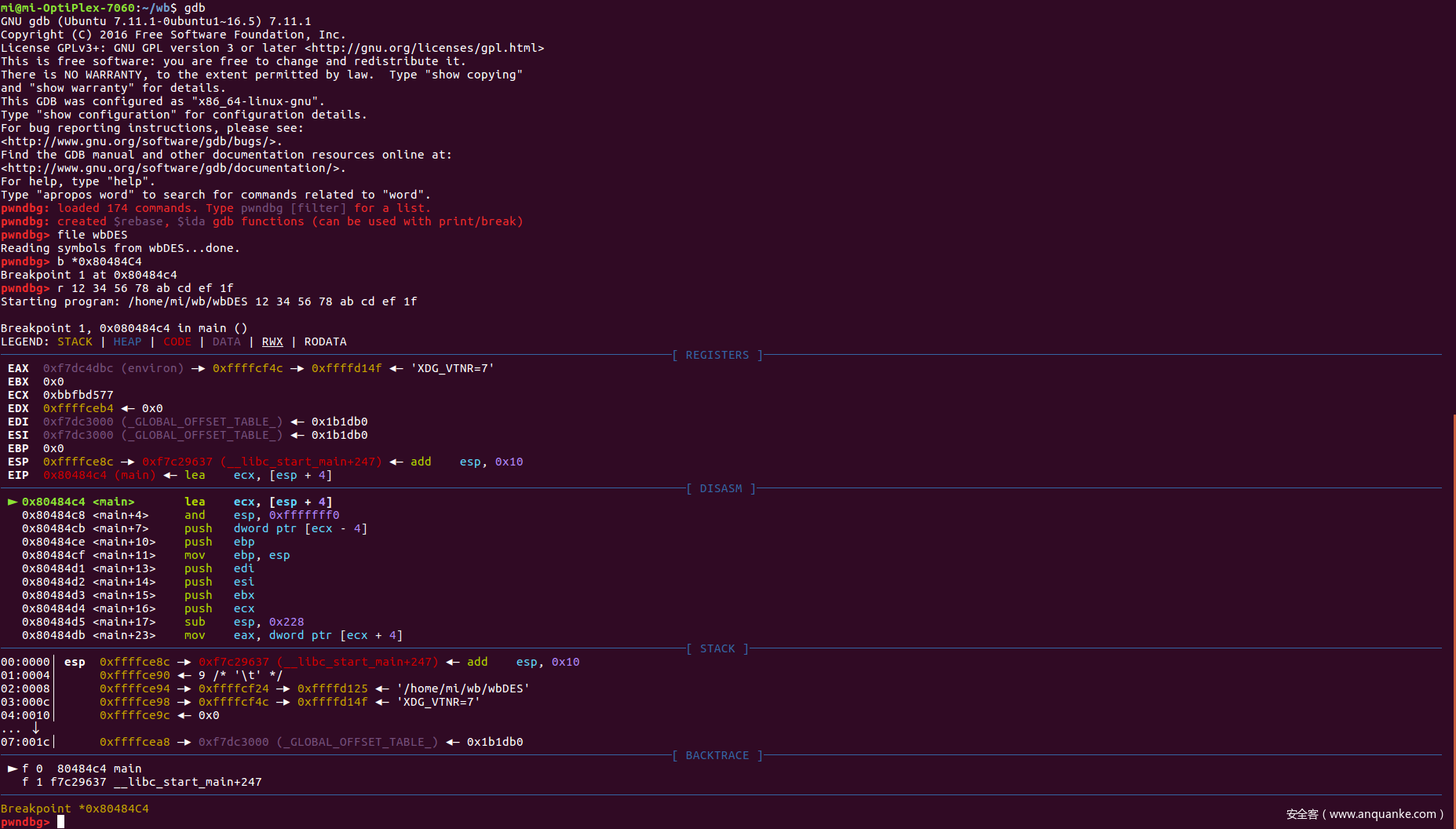Click the BACKTRACE section header
The width and height of the screenshot is (1456, 829).
717,755
